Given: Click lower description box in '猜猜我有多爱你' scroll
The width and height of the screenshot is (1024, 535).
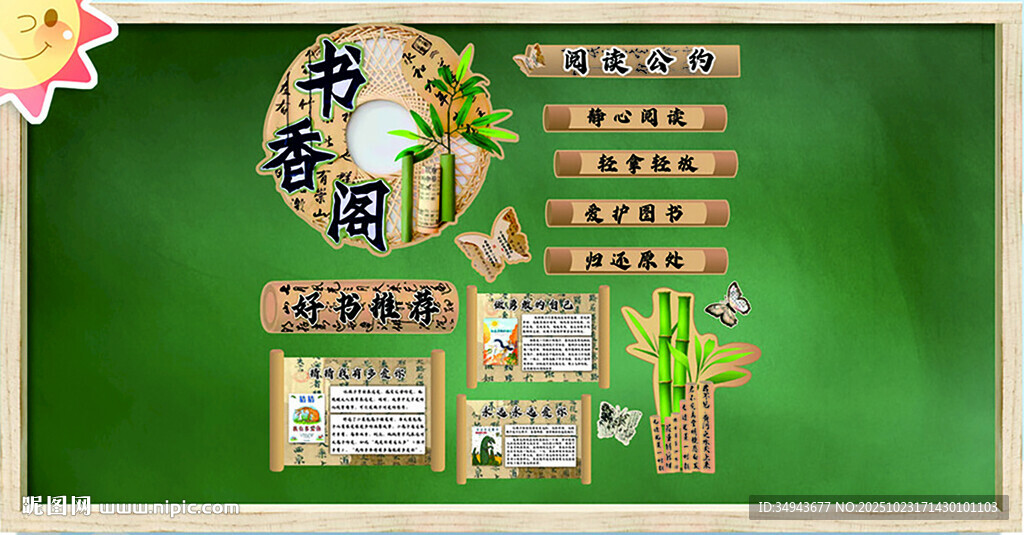Looking at the screenshot, I should click(377, 433).
